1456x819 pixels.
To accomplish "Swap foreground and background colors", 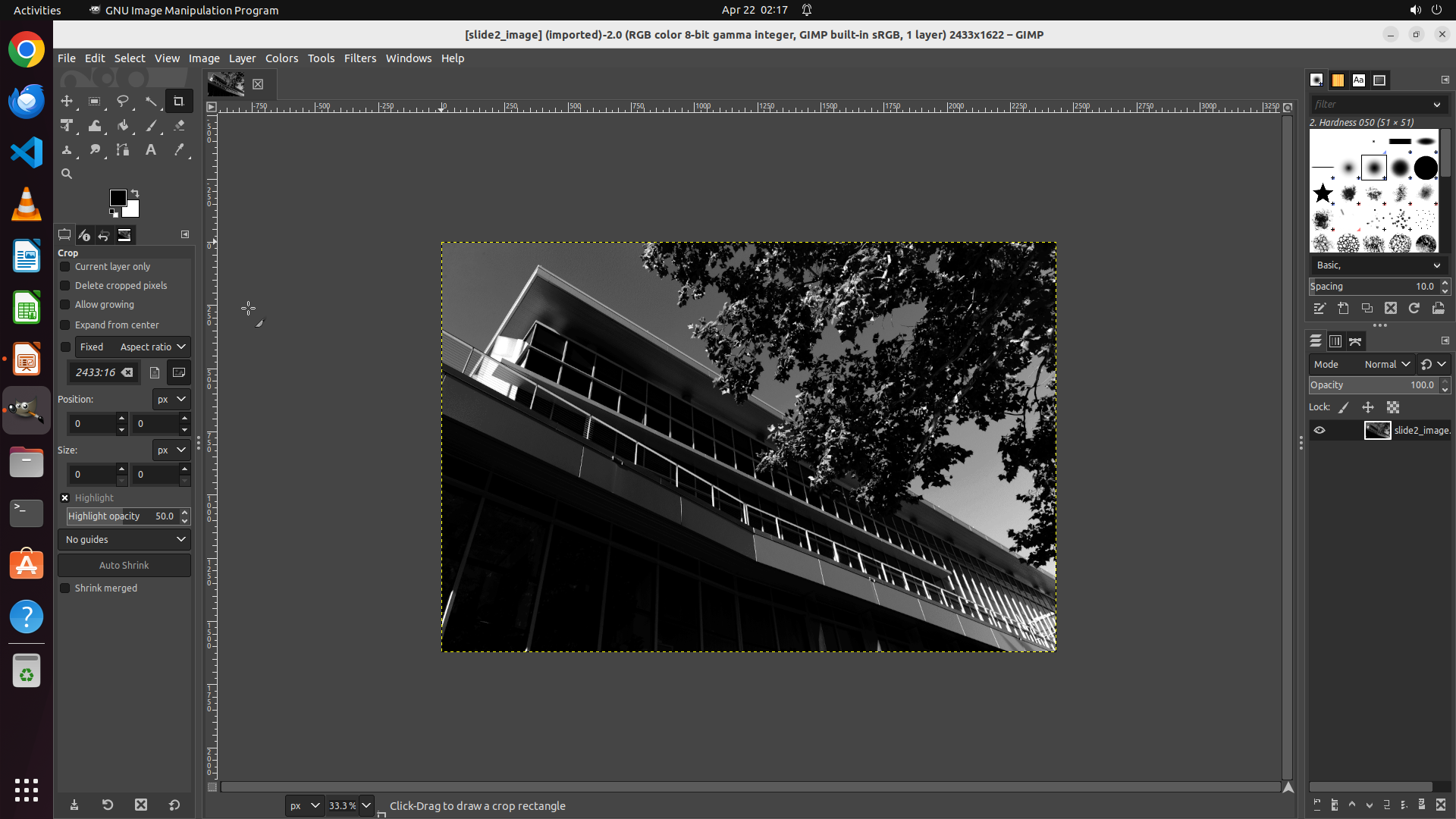I will pyautogui.click(x=135, y=193).
